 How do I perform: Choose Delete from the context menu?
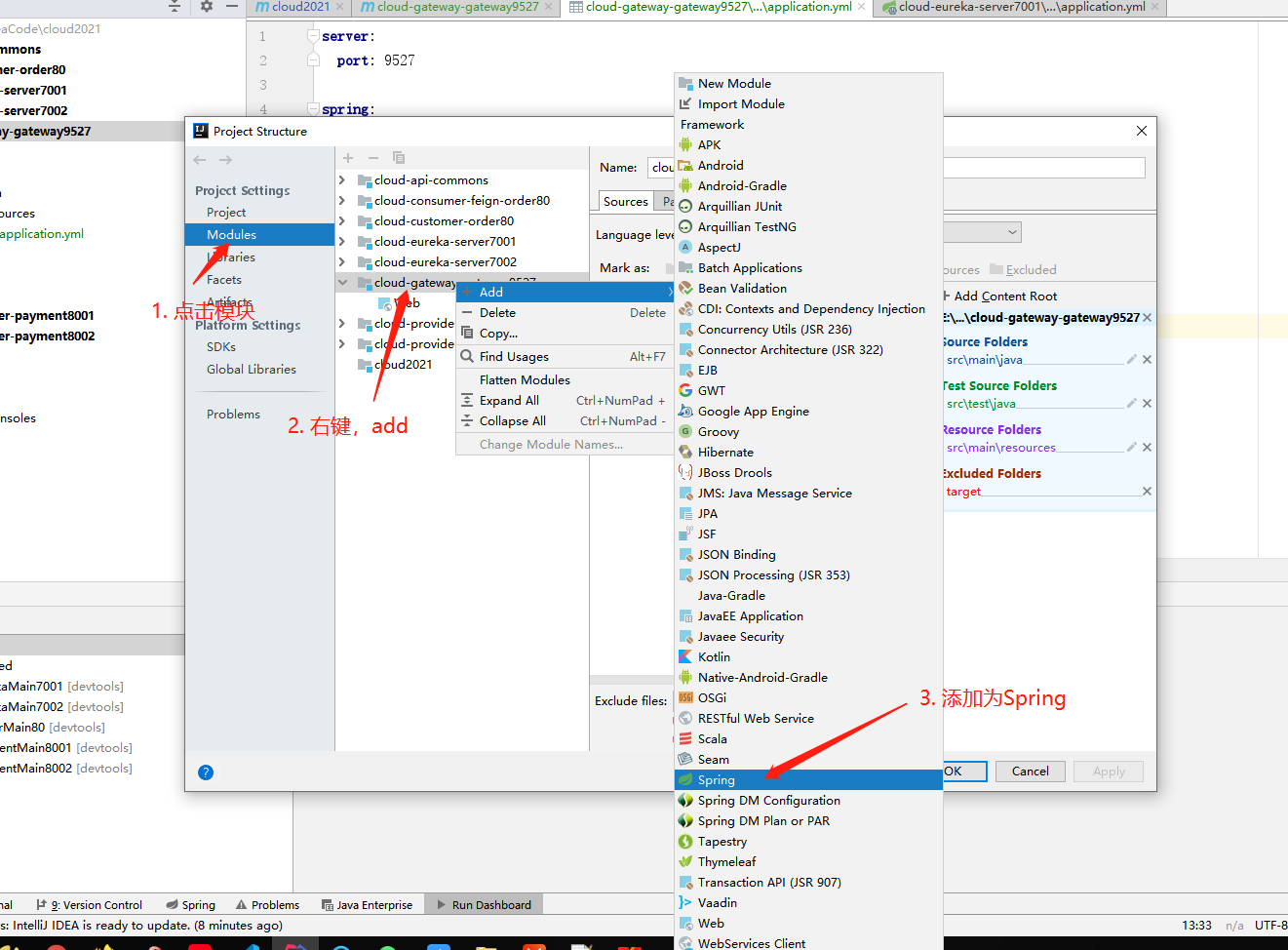tap(566, 313)
